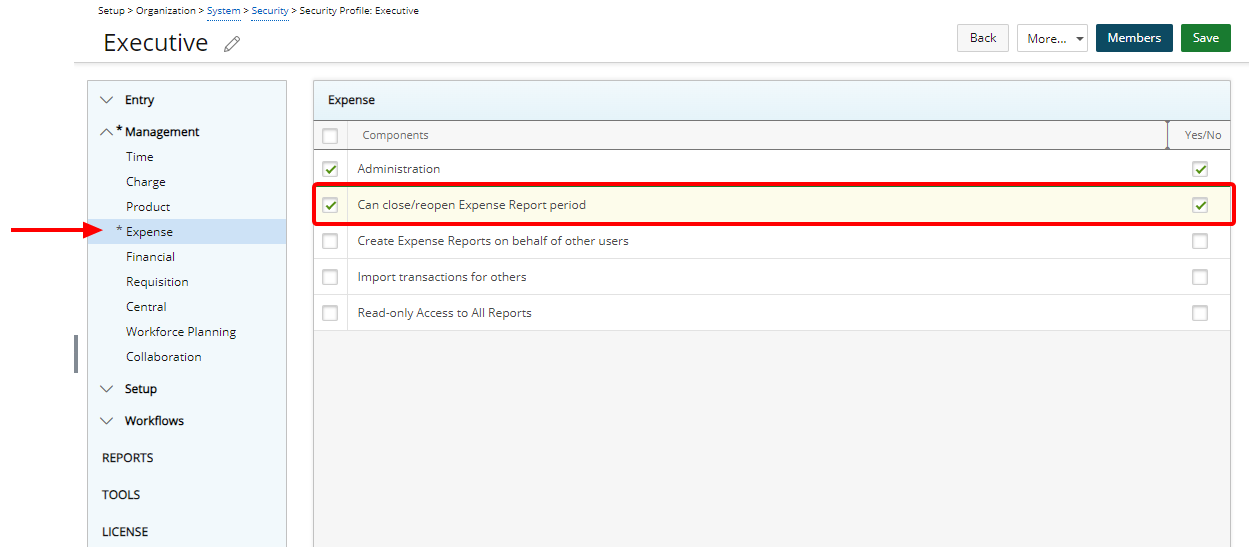Select Financial in Management tree
The height and width of the screenshot is (547, 1249).
point(150,257)
